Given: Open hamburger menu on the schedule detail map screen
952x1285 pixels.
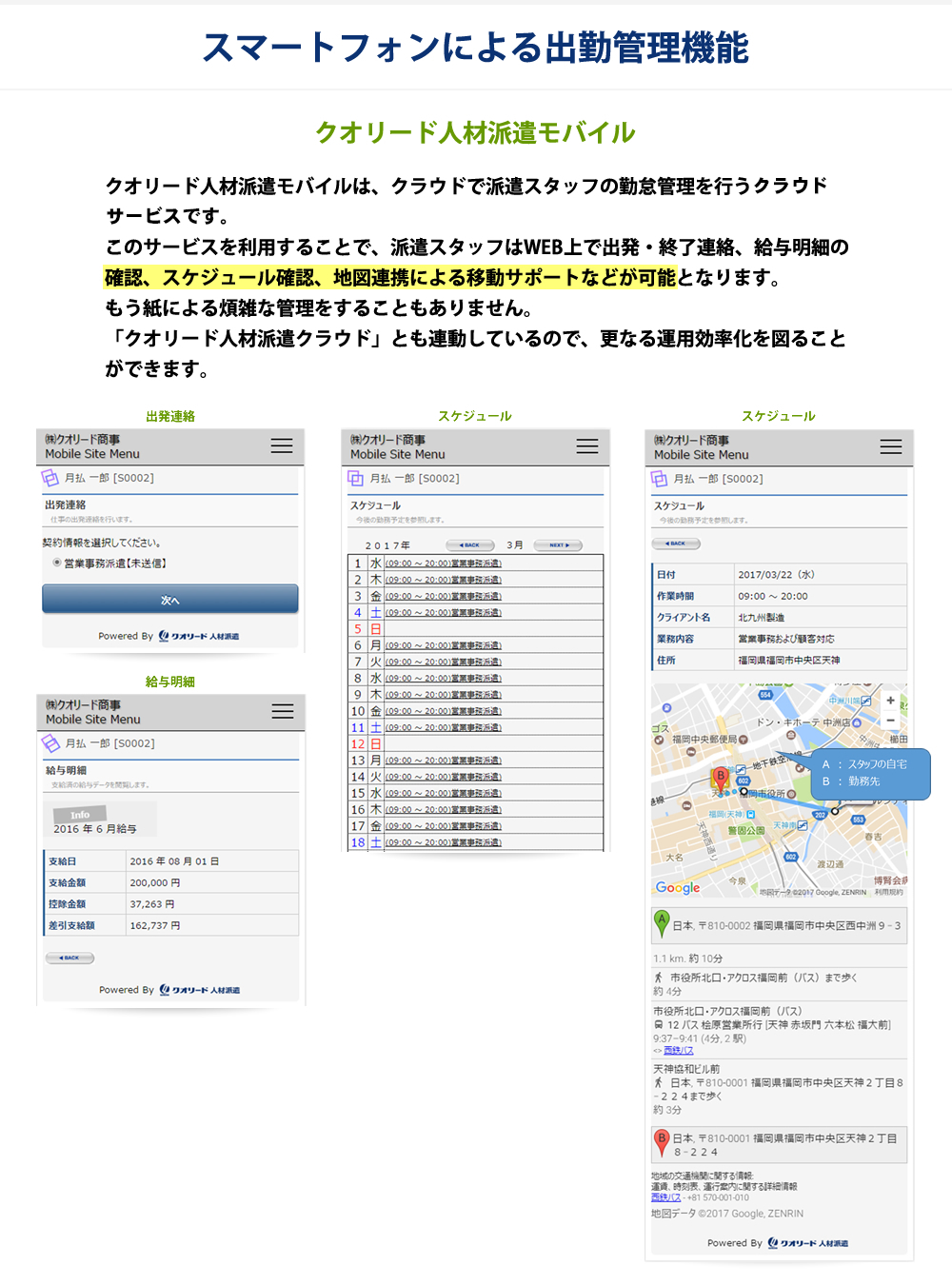Looking at the screenshot, I should [x=891, y=446].
